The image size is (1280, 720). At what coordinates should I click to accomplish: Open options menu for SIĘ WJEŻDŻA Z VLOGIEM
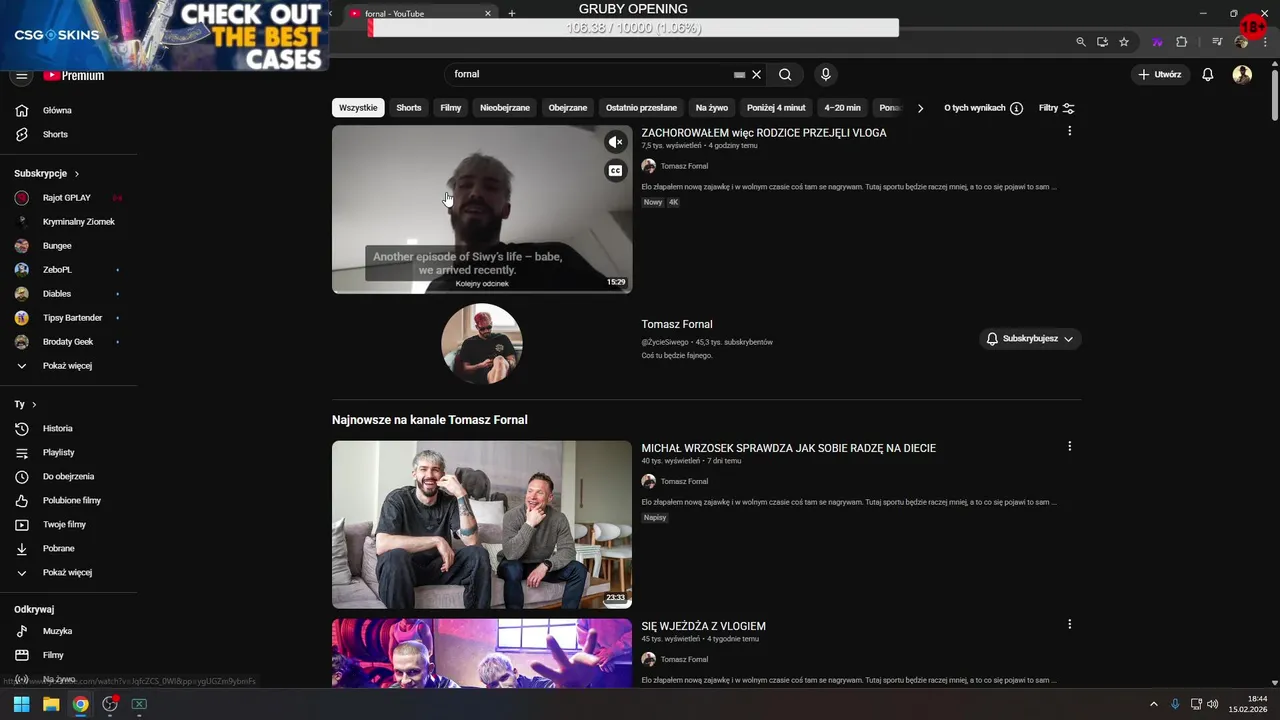(x=1069, y=624)
